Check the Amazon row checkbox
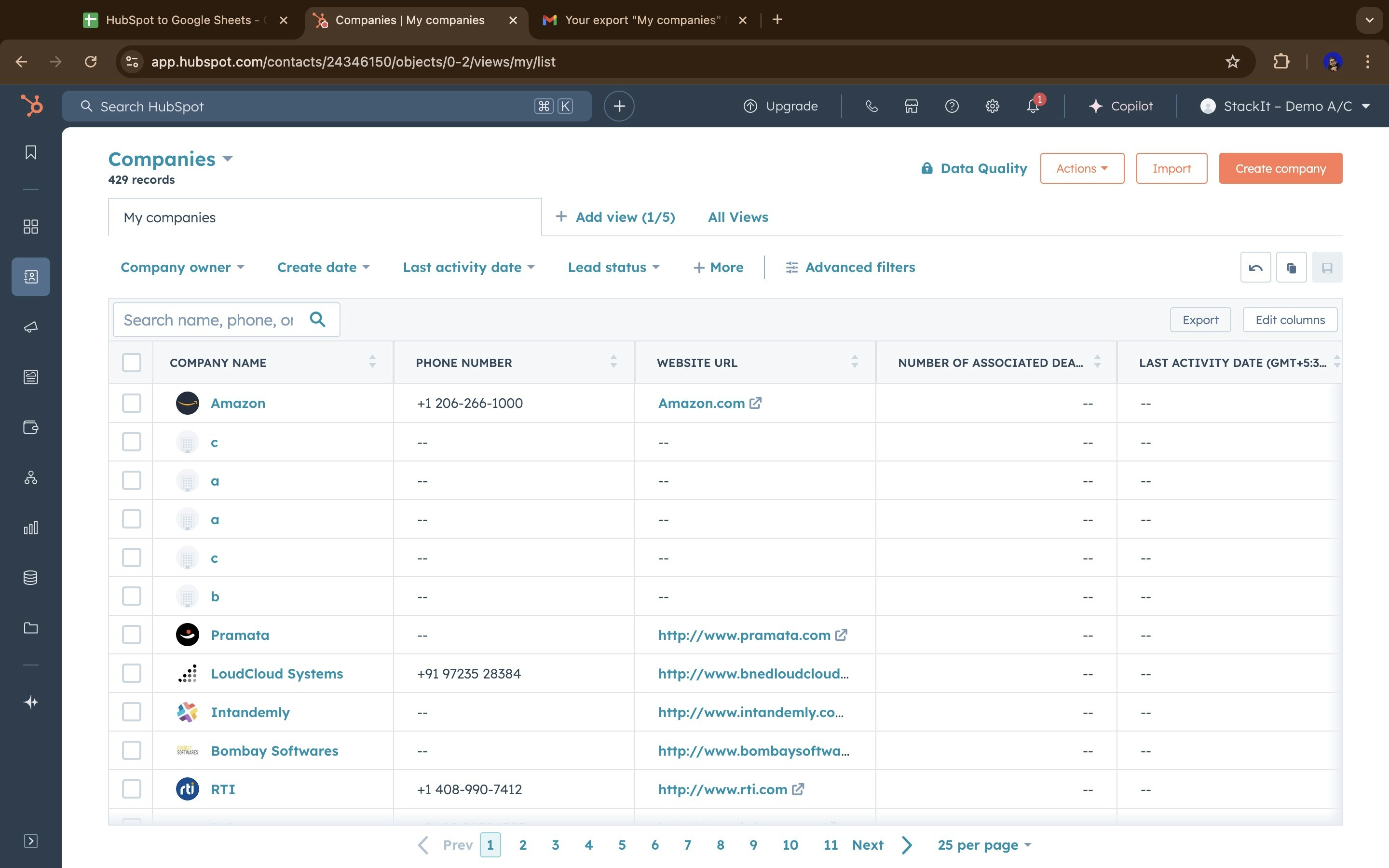Viewport: 1389px width, 868px height. [132, 403]
